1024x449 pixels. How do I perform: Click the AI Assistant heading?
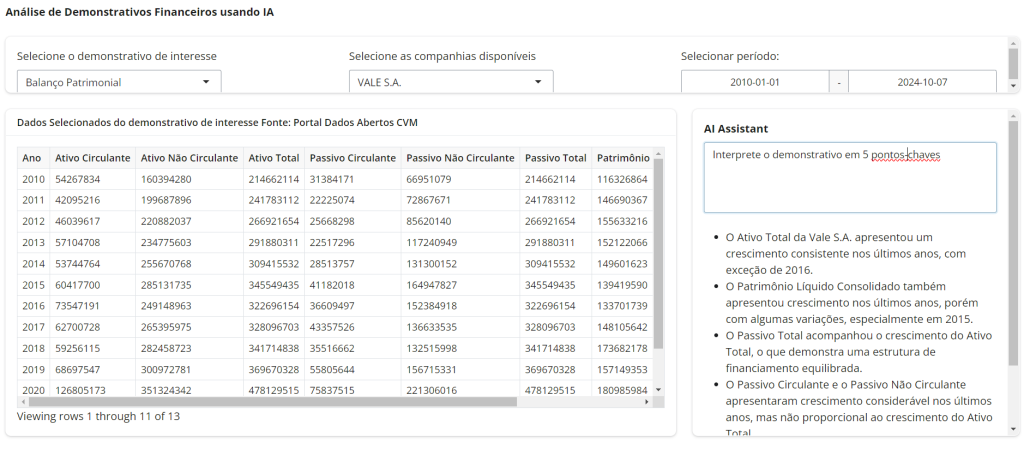click(736, 129)
